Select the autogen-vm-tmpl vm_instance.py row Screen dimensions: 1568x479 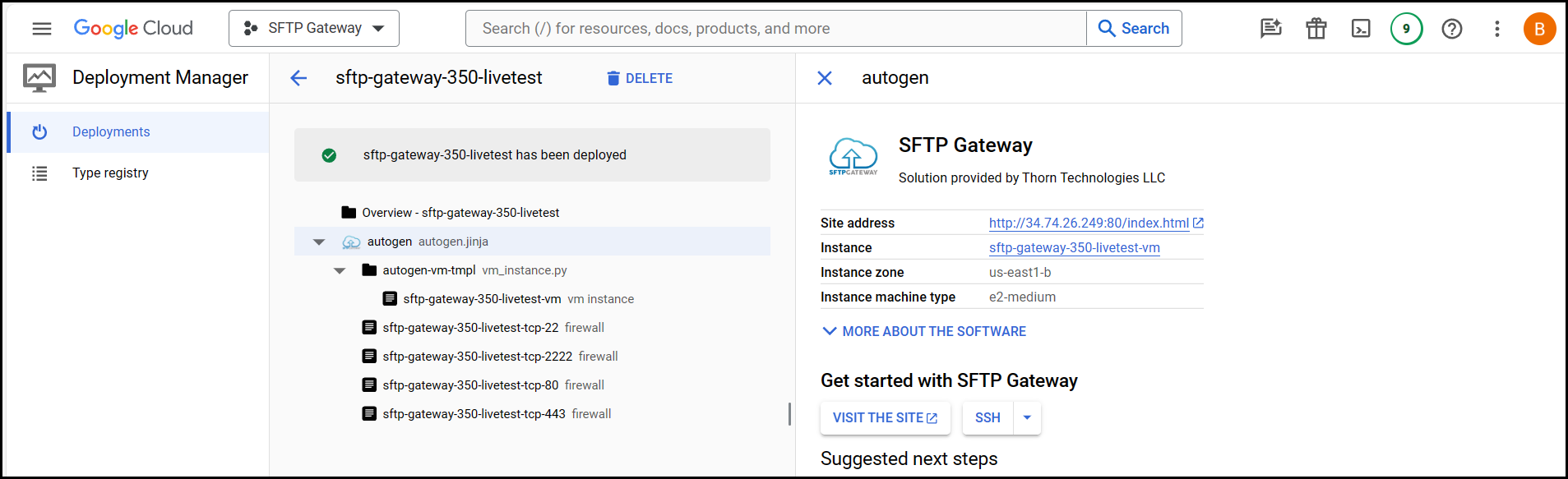pyautogui.click(x=532, y=270)
